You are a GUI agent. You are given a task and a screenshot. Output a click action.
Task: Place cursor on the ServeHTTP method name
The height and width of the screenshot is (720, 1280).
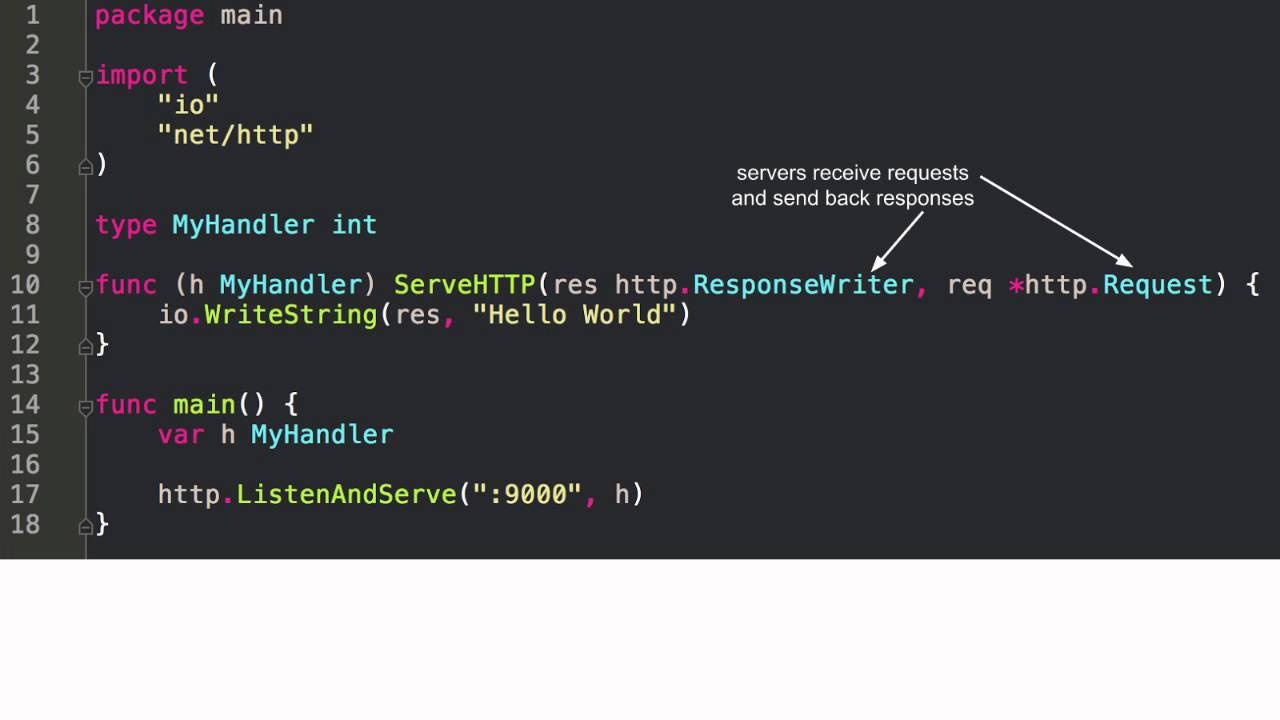(464, 285)
